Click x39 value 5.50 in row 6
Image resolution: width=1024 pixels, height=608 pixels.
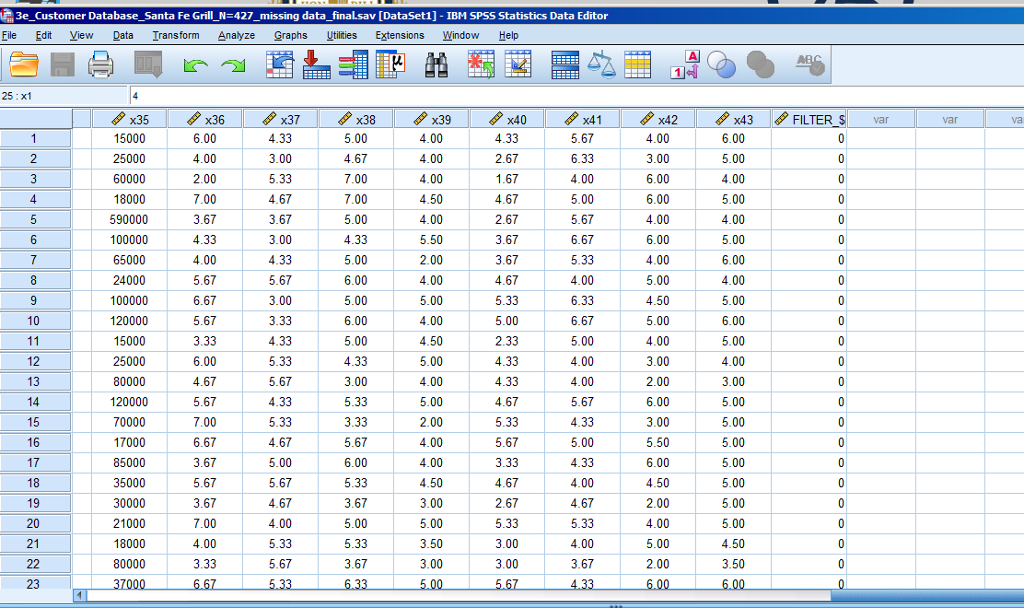[x=432, y=240]
